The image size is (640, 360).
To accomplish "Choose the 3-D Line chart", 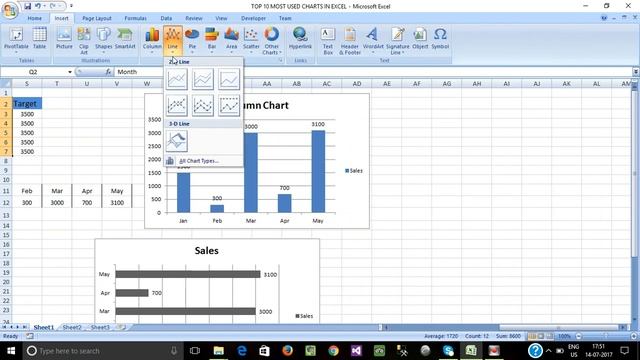I will [x=177, y=141].
